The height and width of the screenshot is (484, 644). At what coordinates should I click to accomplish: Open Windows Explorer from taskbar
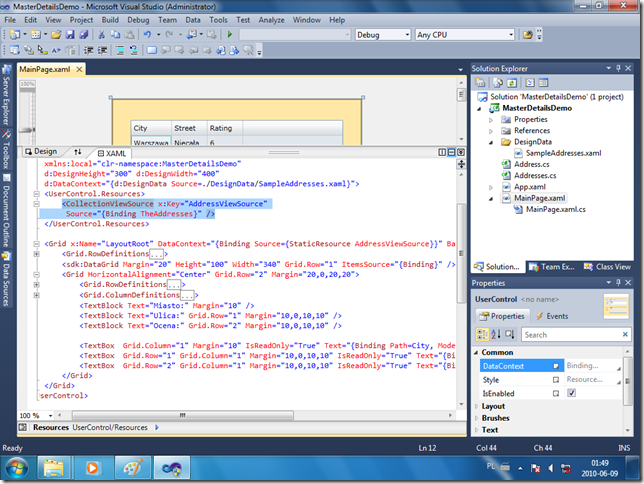[x=54, y=468]
